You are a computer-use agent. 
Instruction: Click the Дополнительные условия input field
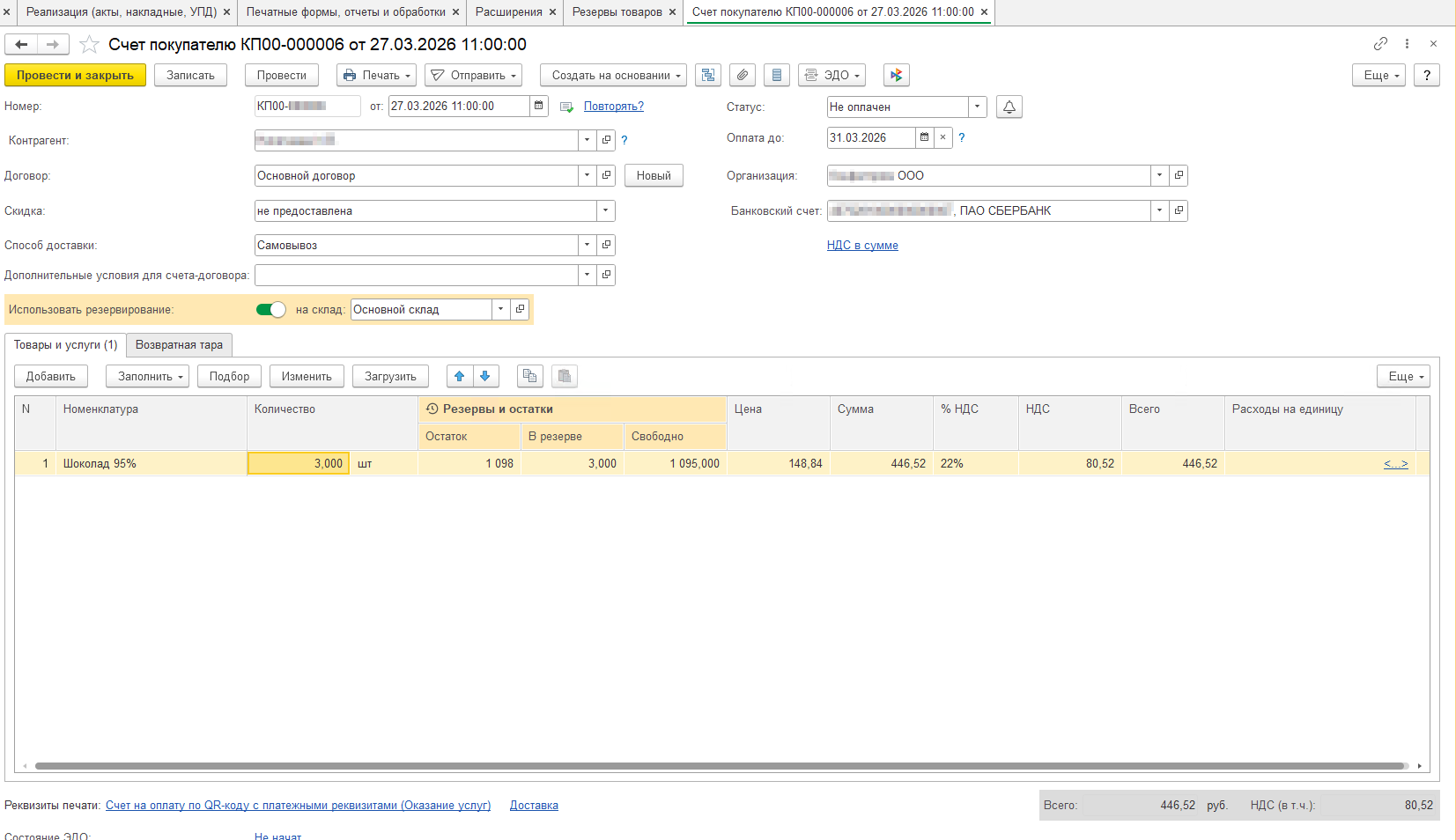(416, 275)
